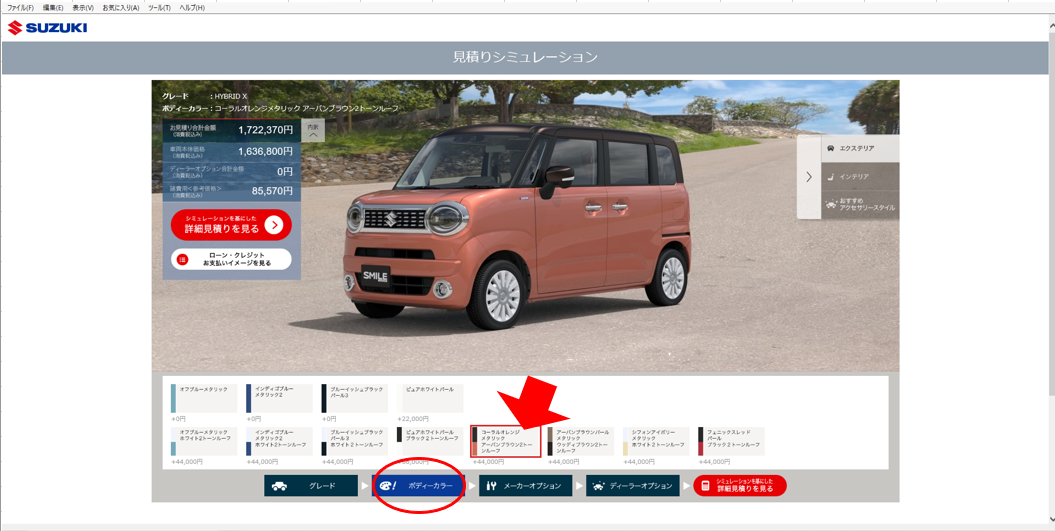This screenshot has height=531, width=1055.
Task: Open the お気に入り(A) menu
Action: click(x=120, y=7)
